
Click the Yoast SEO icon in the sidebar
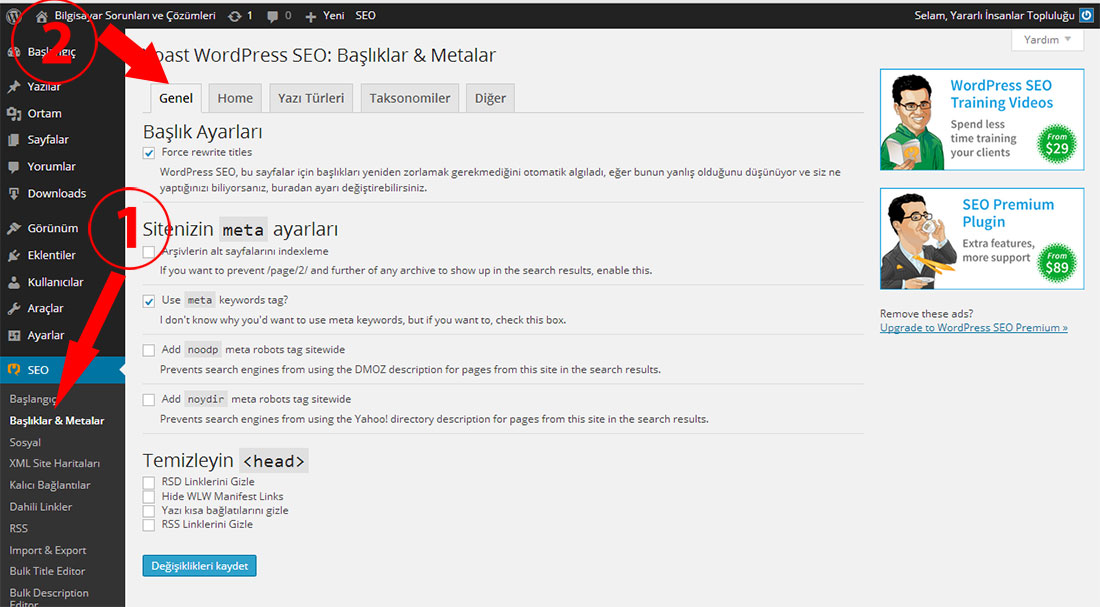(x=13, y=370)
